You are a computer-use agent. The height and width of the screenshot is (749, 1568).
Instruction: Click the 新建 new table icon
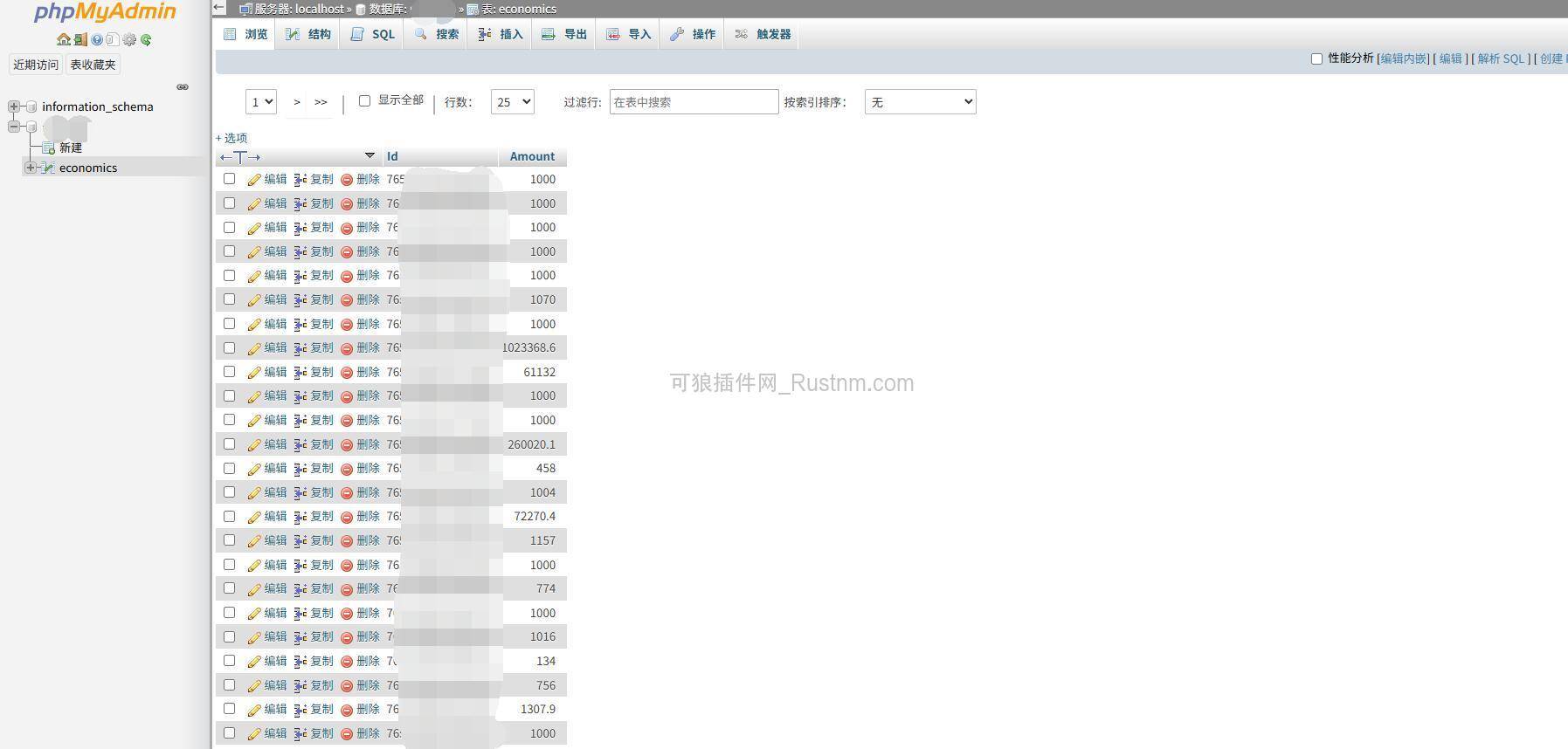[x=49, y=148]
